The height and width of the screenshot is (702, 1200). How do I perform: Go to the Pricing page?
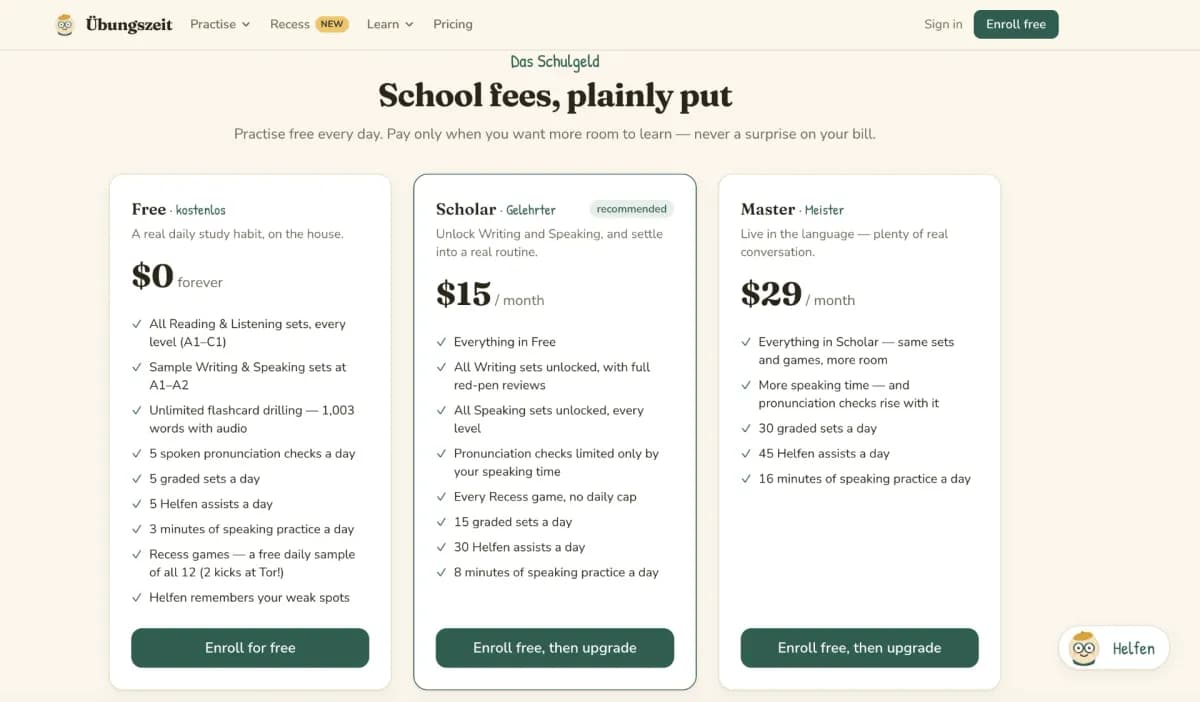click(x=453, y=24)
